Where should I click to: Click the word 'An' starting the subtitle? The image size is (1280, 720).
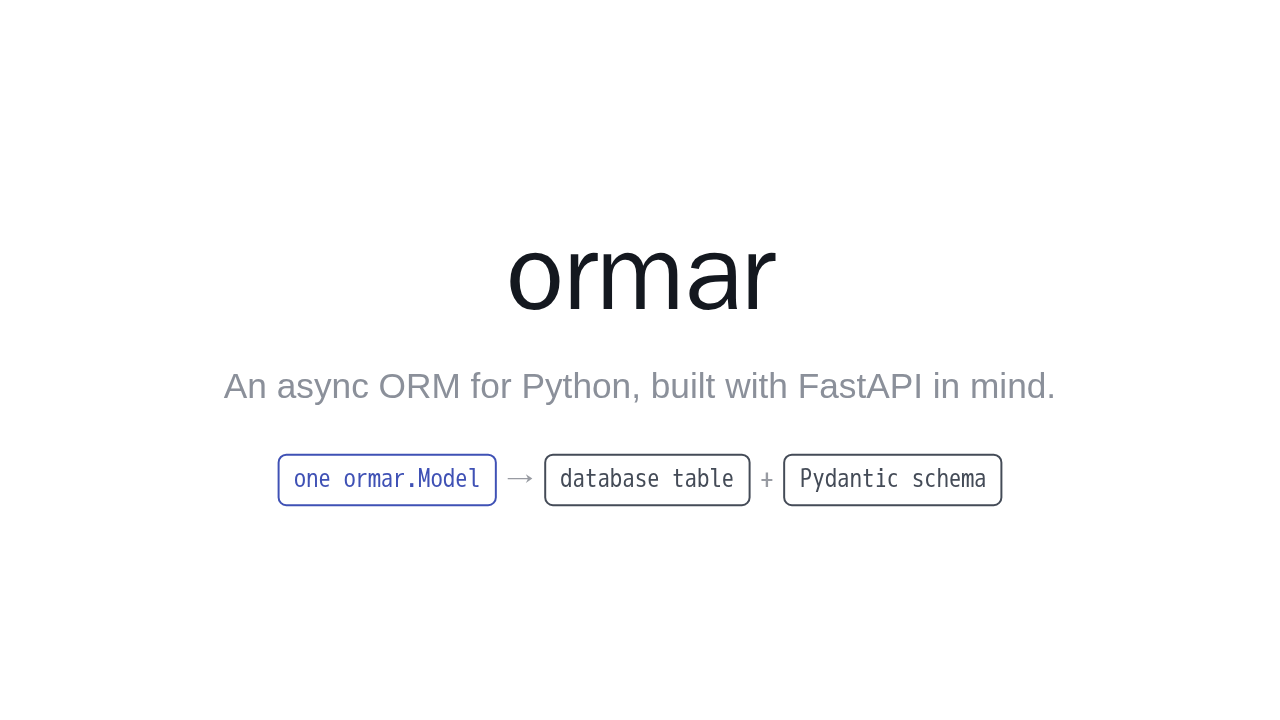tap(246, 386)
